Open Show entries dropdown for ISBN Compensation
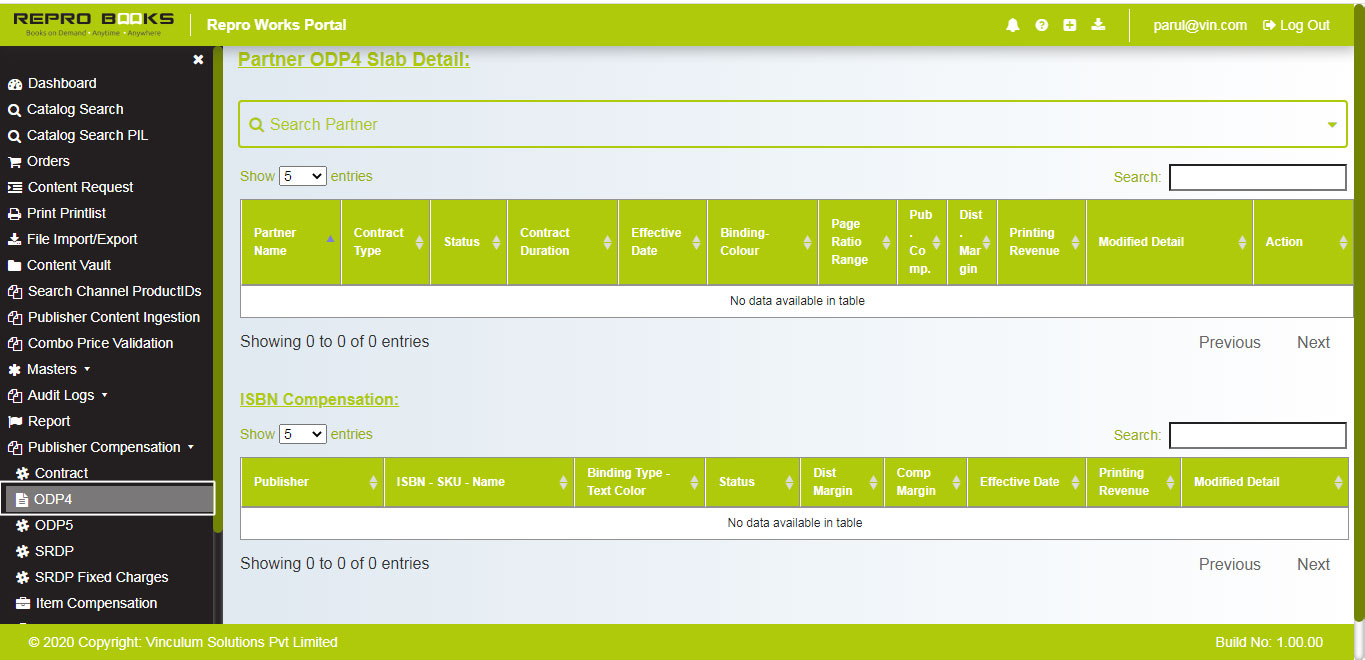The height and width of the screenshot is (660, 1365). 302,434
